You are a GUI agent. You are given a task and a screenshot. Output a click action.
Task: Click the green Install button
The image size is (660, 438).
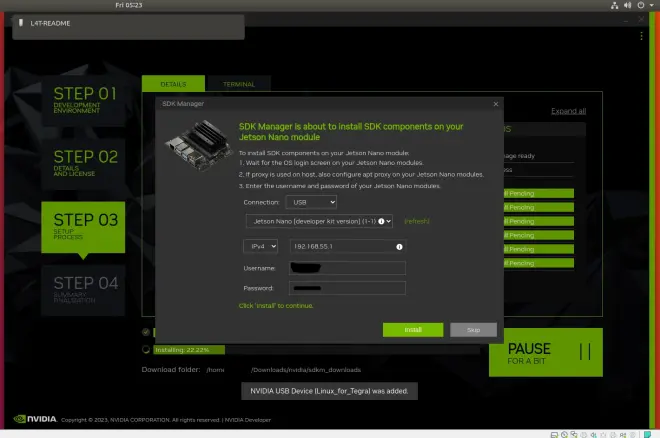[413, 330]
